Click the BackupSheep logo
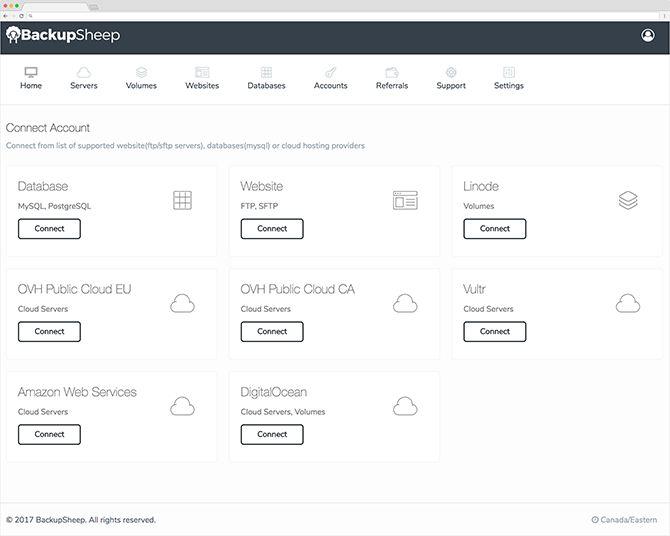 (63, 36)
